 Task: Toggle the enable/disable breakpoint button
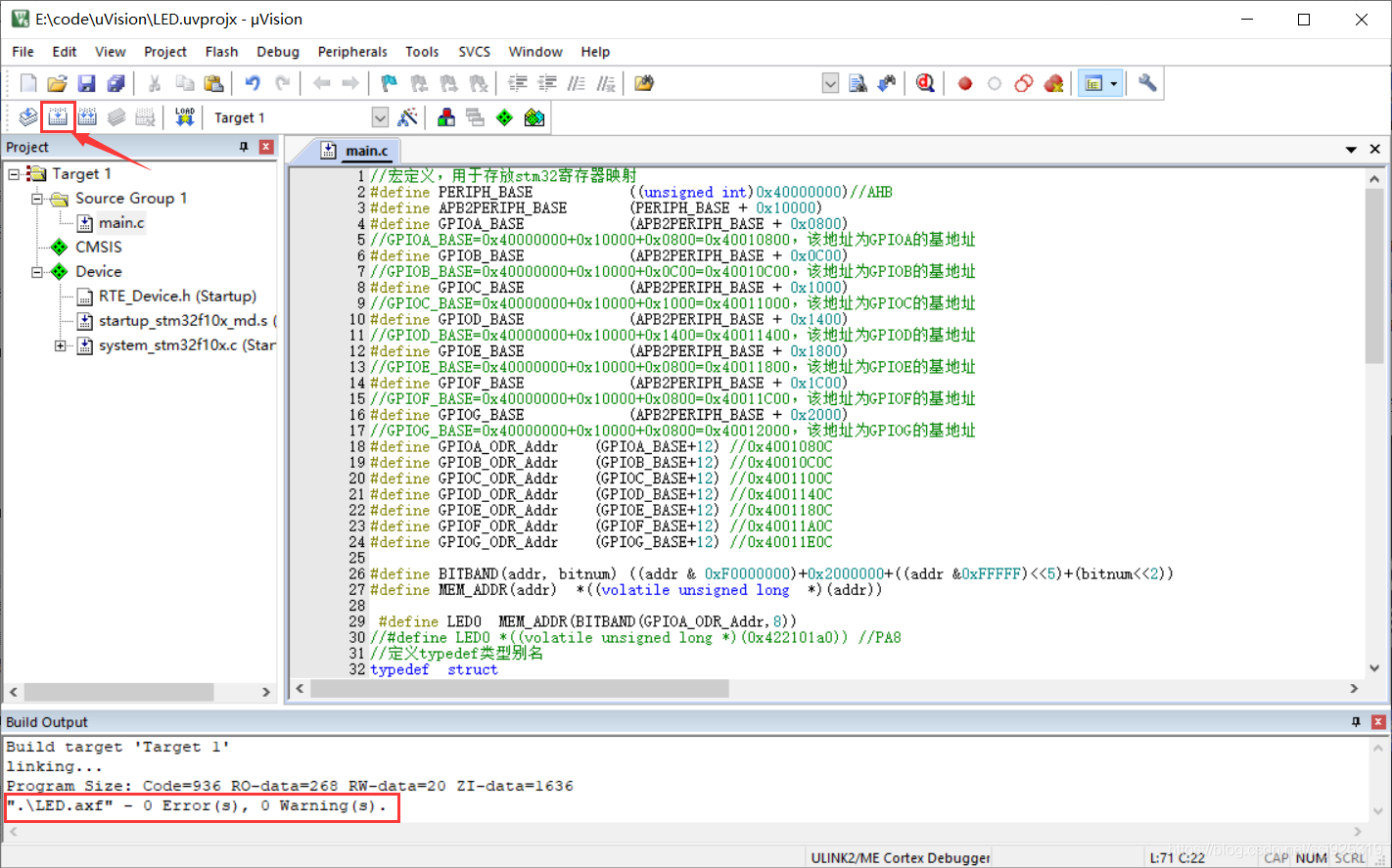pos(995,83)
